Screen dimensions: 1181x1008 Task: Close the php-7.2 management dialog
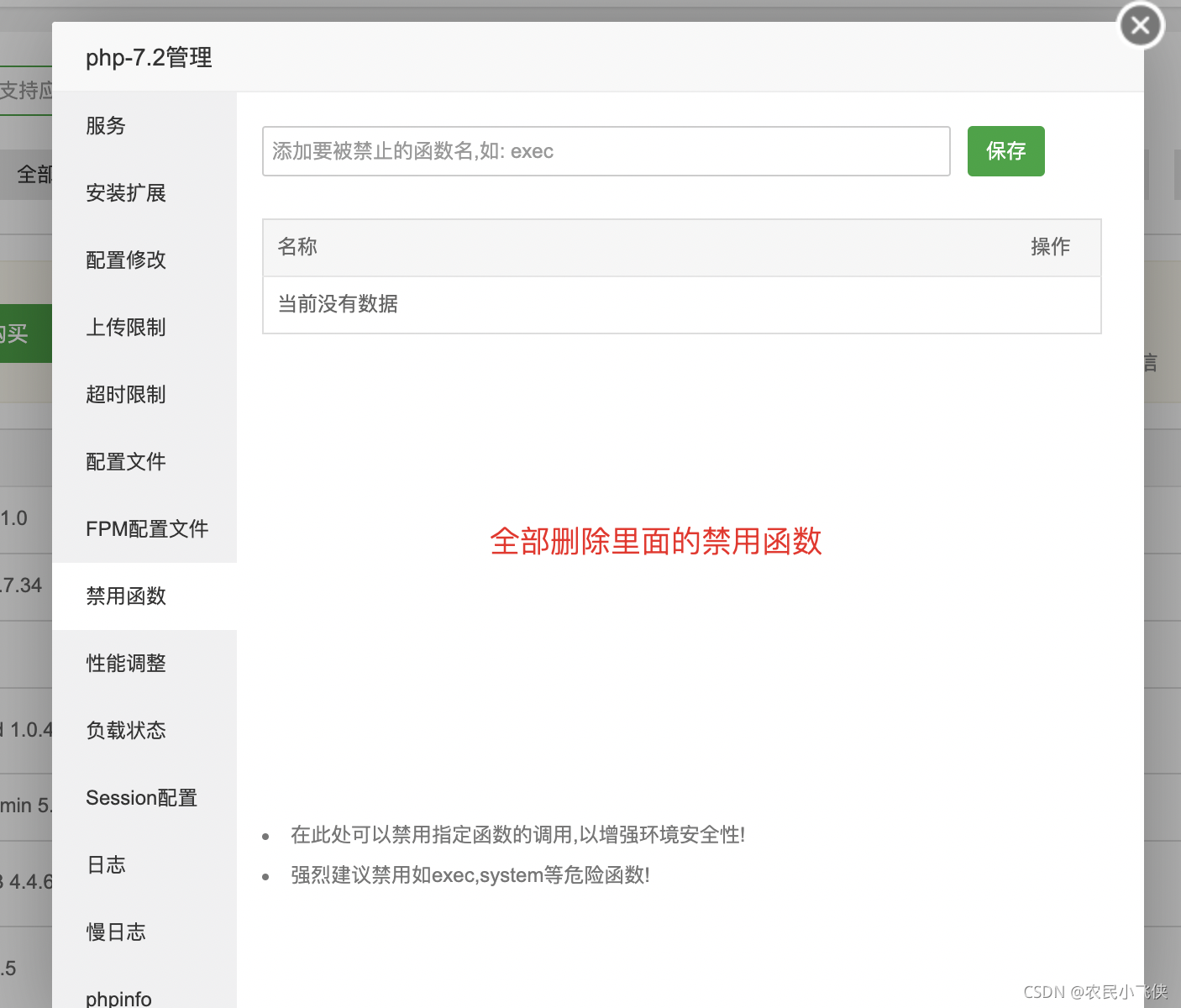click(1141, 25)
